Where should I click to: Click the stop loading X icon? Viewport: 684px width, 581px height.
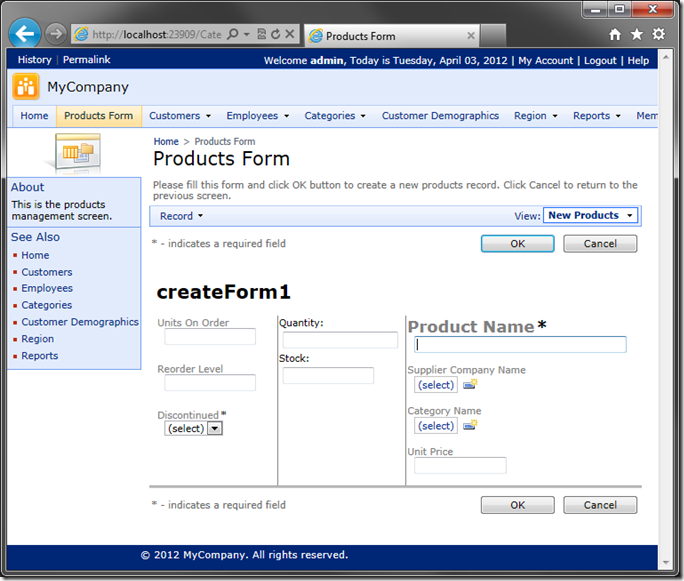tap(290, 34)
